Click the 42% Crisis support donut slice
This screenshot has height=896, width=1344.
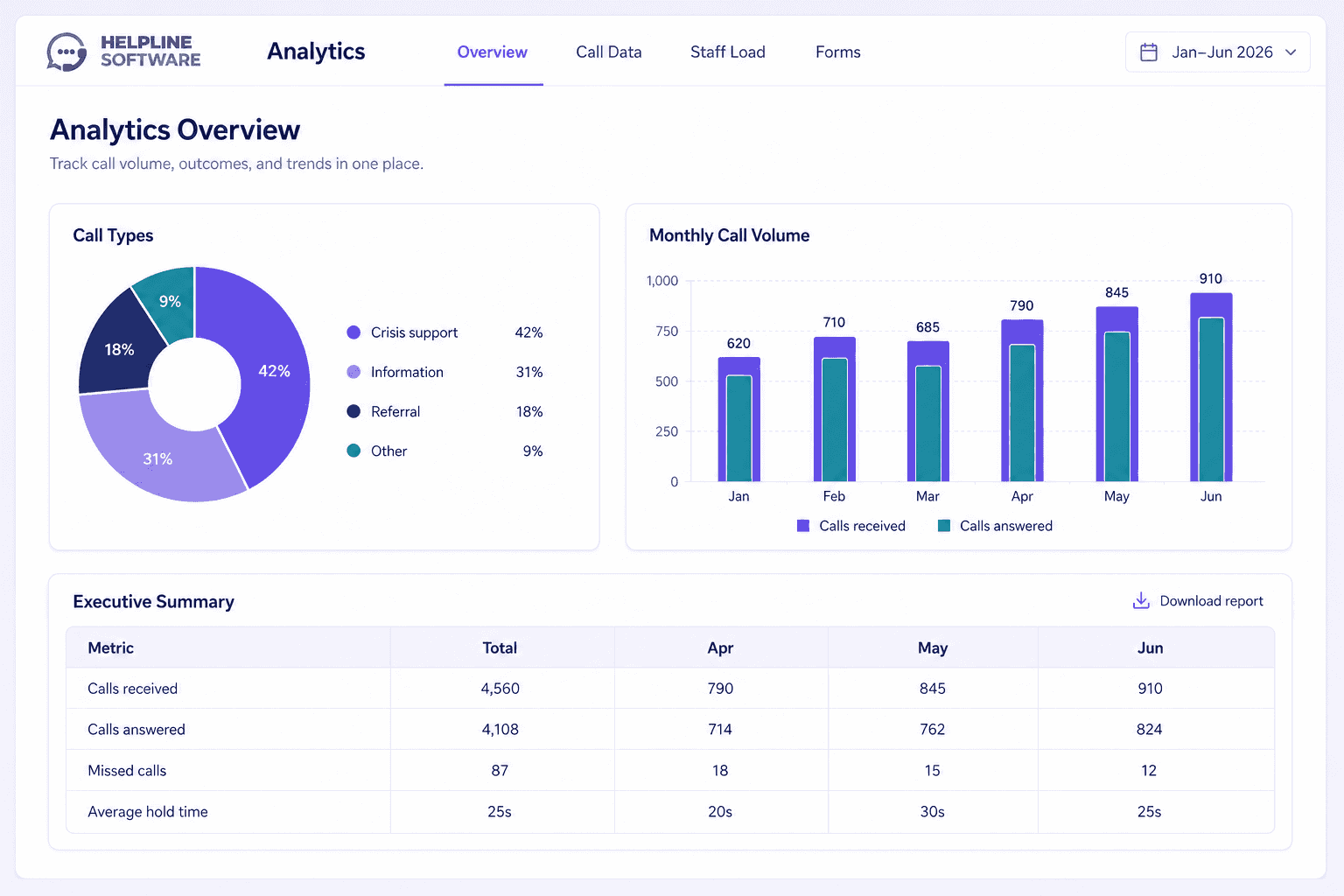273,371
